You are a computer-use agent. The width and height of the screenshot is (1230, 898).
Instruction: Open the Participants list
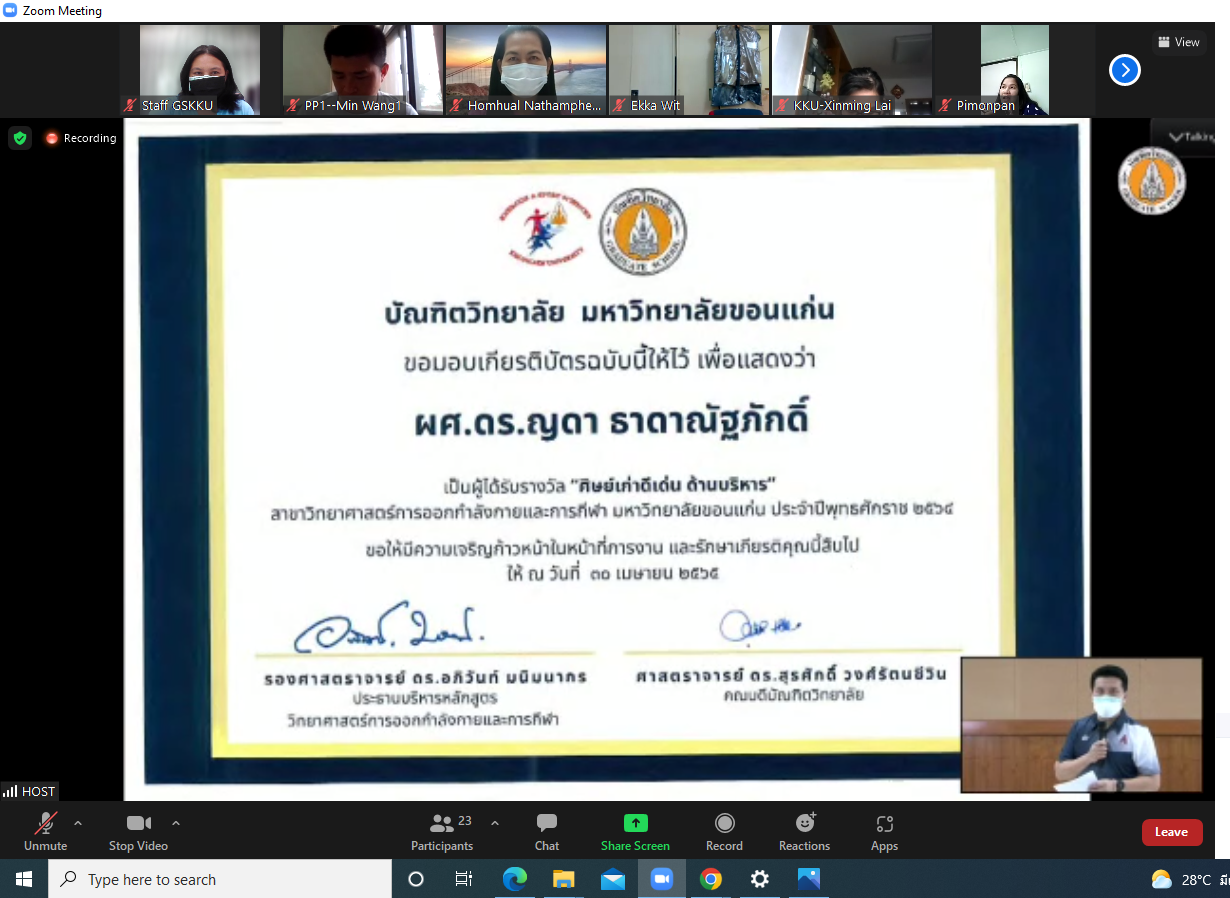442,831
